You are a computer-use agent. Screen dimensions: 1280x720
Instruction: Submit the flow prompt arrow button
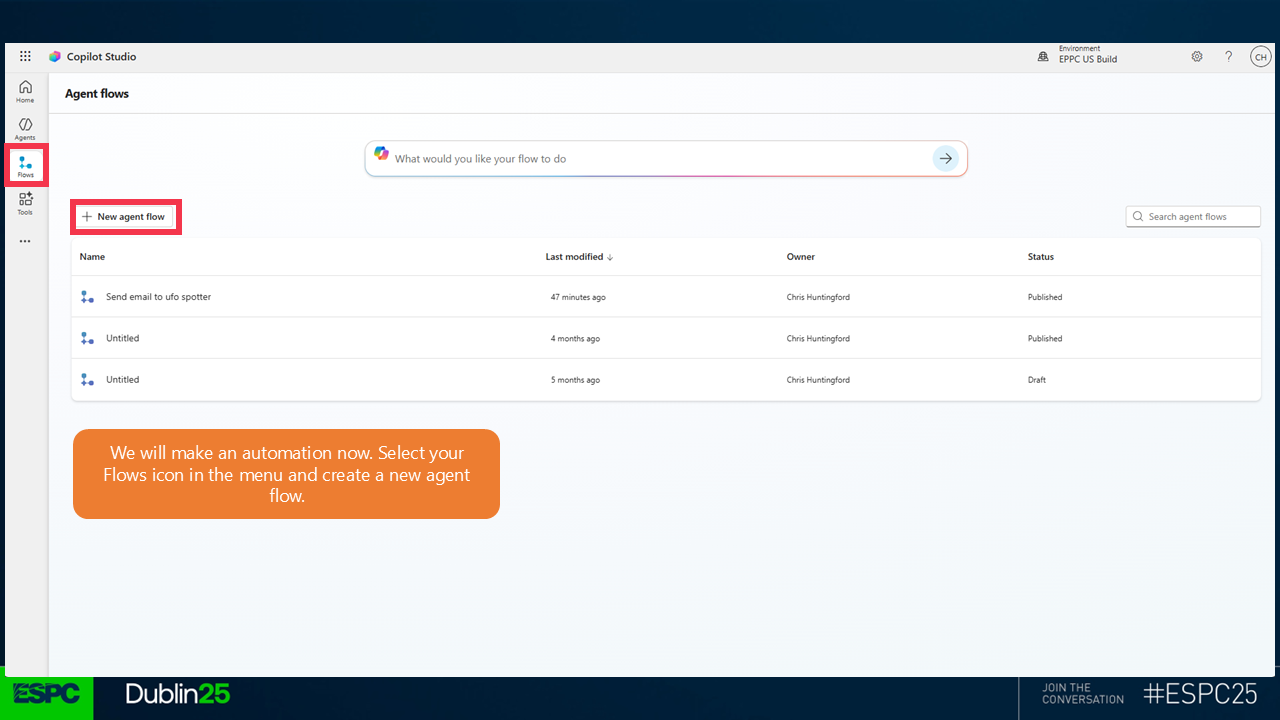pyautogui.click(x=945, y=159)
